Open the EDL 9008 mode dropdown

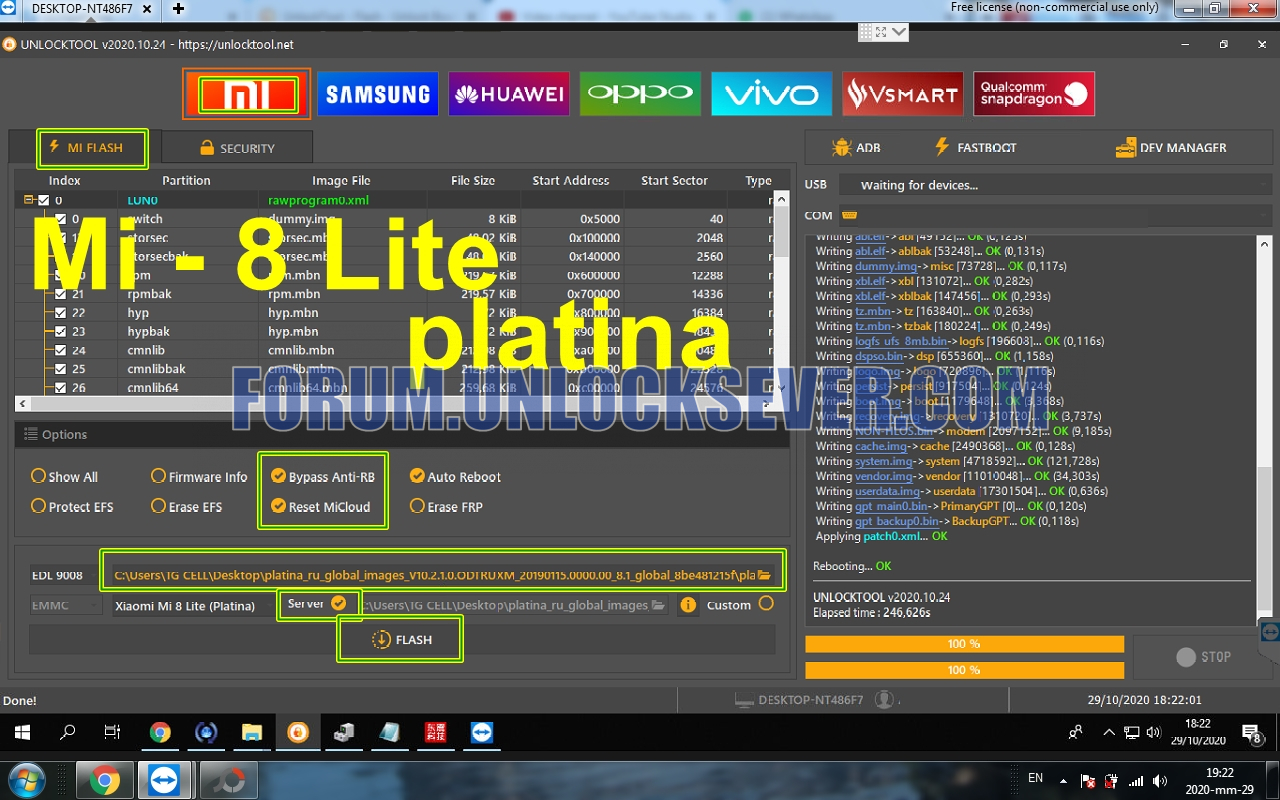64,575
